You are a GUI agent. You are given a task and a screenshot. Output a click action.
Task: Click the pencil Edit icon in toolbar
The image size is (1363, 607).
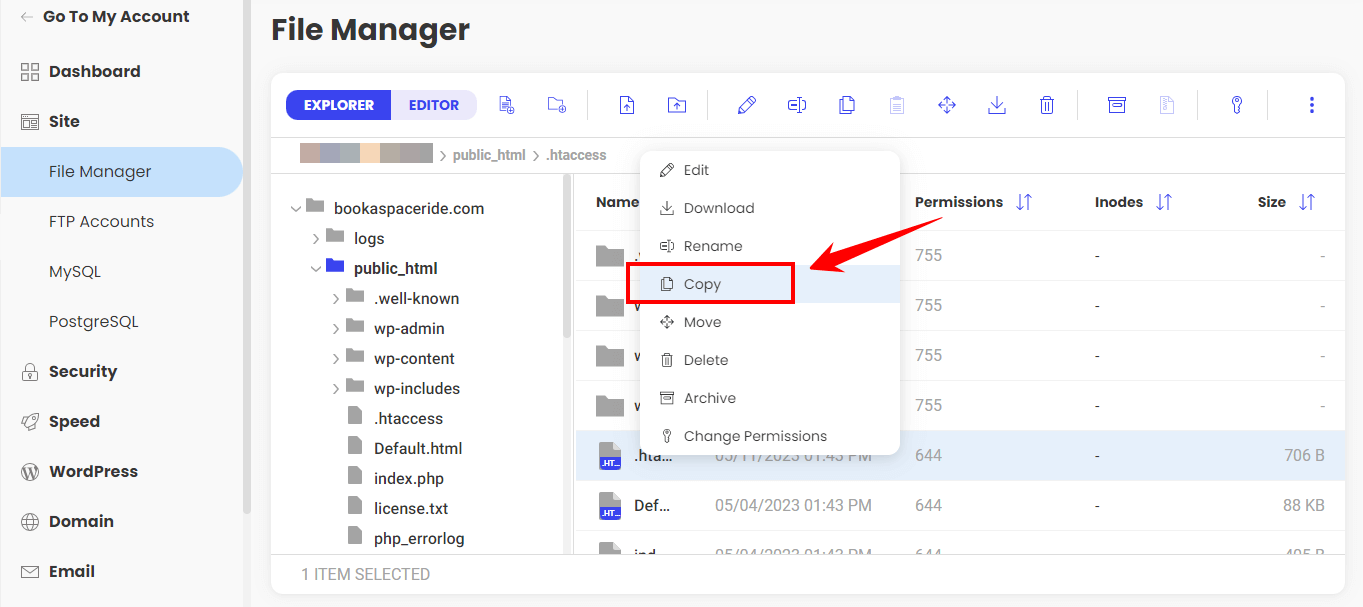[x=746, y=105]
